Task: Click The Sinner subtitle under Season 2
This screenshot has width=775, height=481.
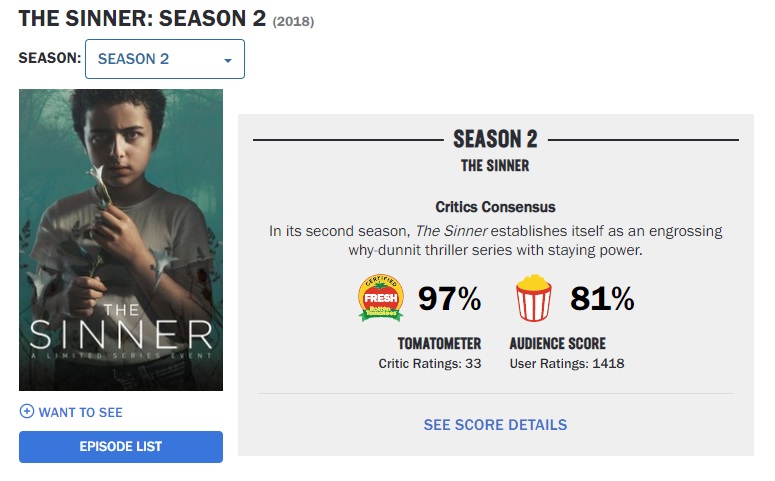Action: (495, 166)
